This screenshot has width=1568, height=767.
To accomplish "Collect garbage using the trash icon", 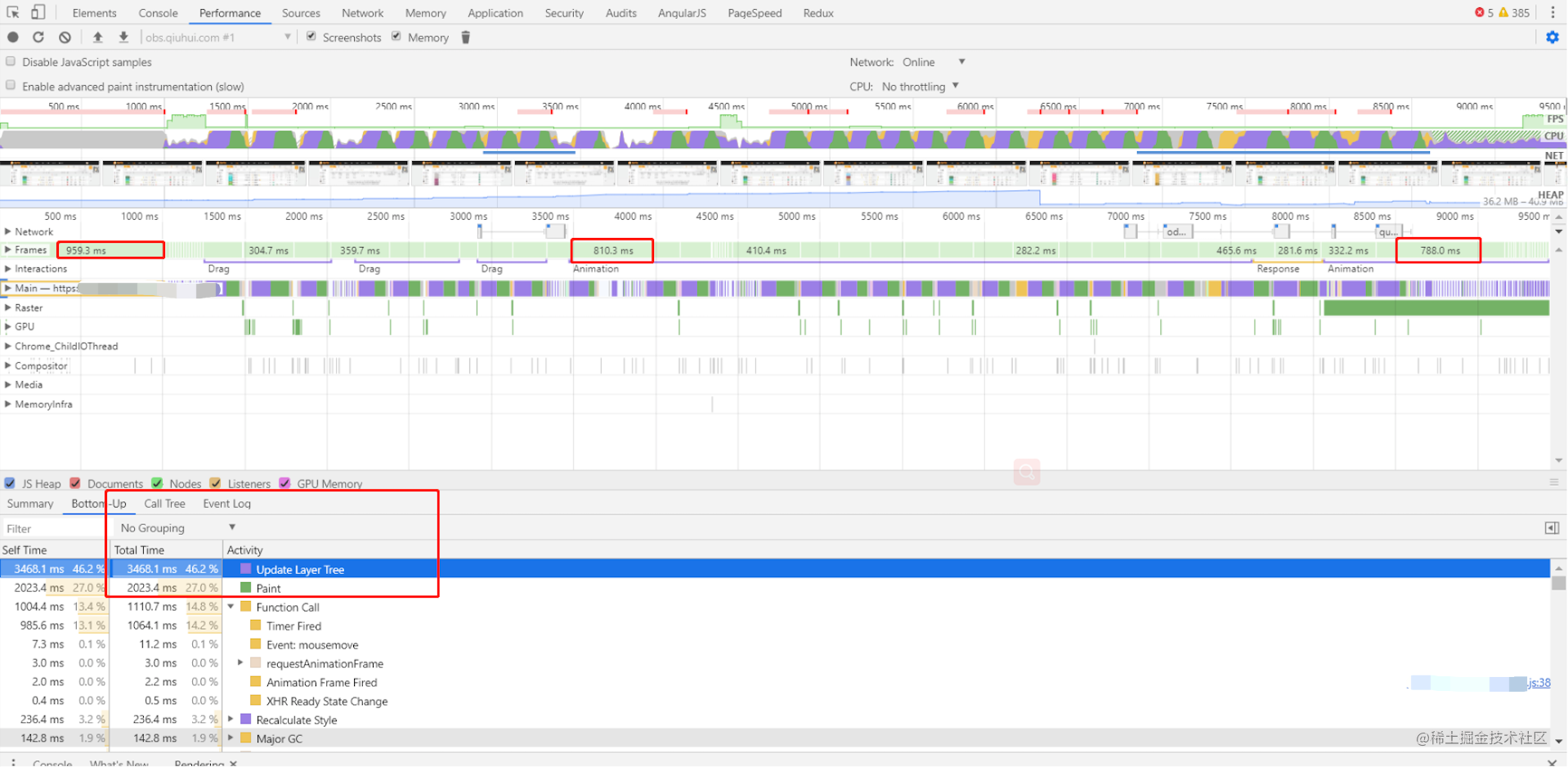I will 465,37.
